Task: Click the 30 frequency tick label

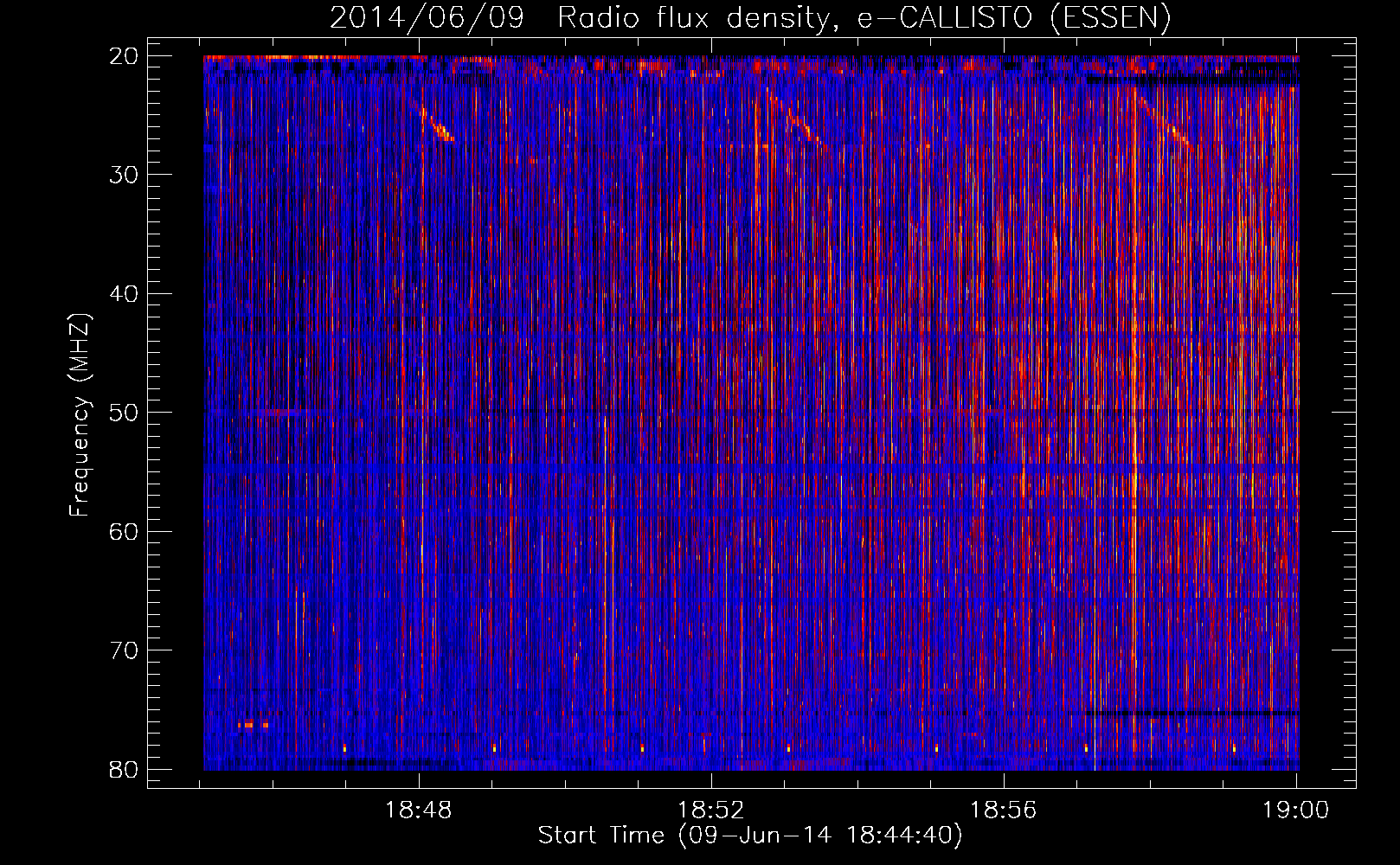Action: 124,175
